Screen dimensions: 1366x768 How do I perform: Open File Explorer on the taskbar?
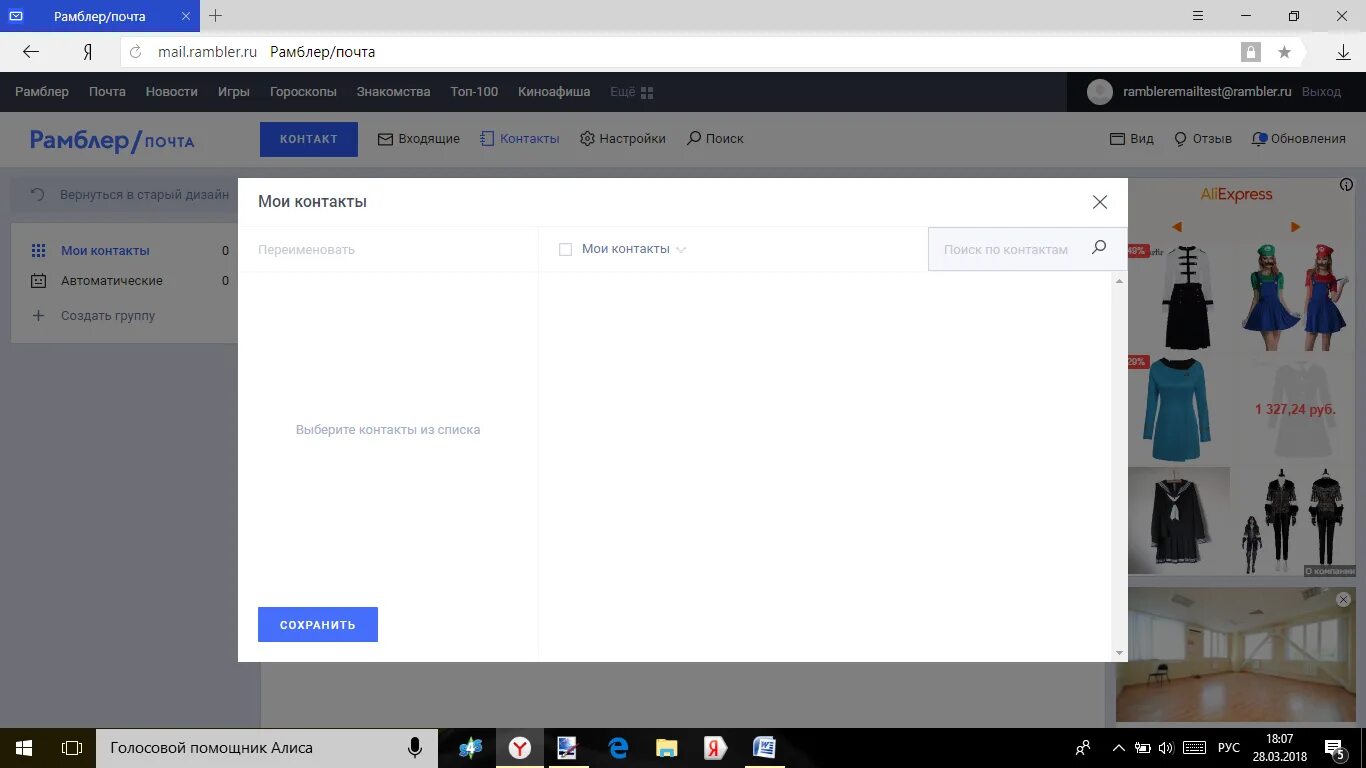(x=666, y=748)
